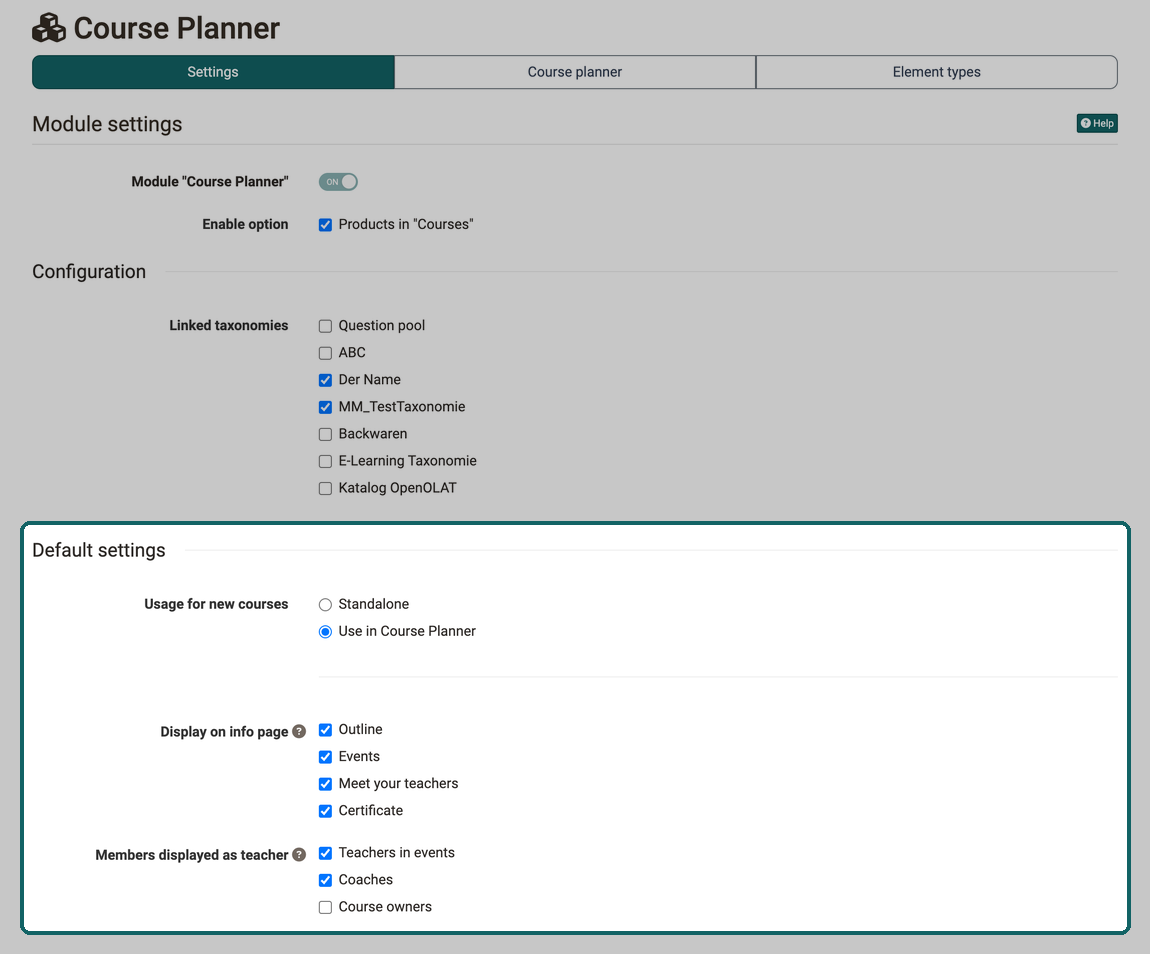Click the Default settings heading
Screen dimensions: 1150x954
99,550
